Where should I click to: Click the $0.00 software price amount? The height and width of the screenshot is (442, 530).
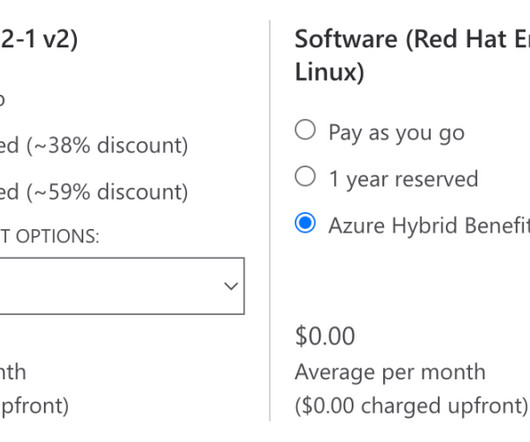[x=325, y=336]
